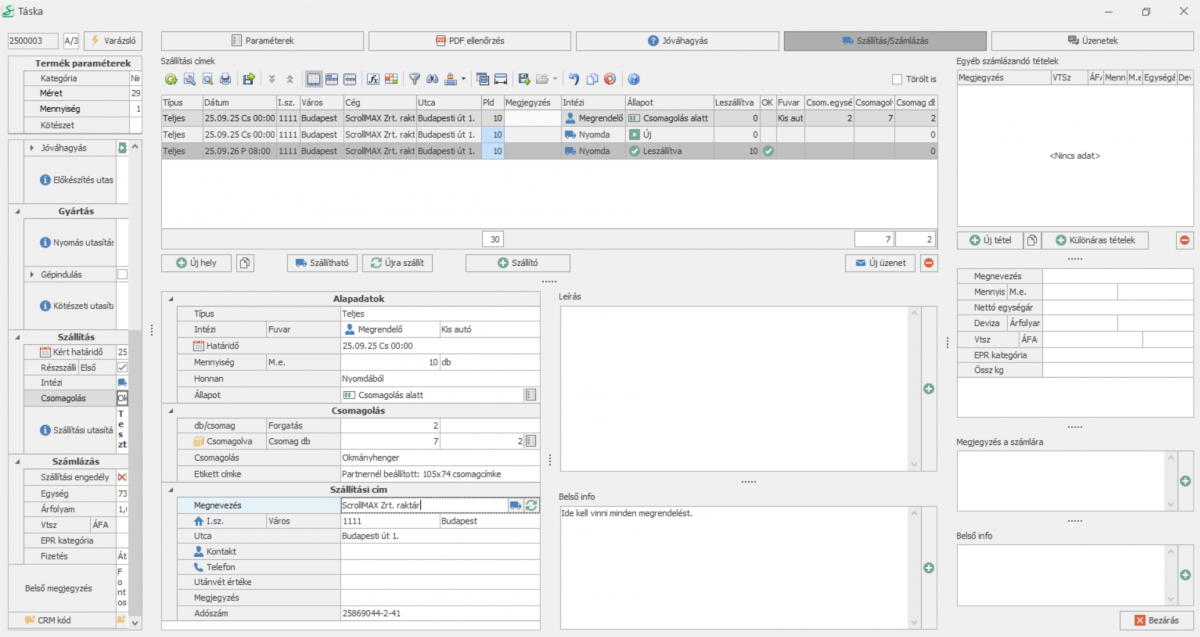Click the binoculars search icon

(x=432, y=79)
